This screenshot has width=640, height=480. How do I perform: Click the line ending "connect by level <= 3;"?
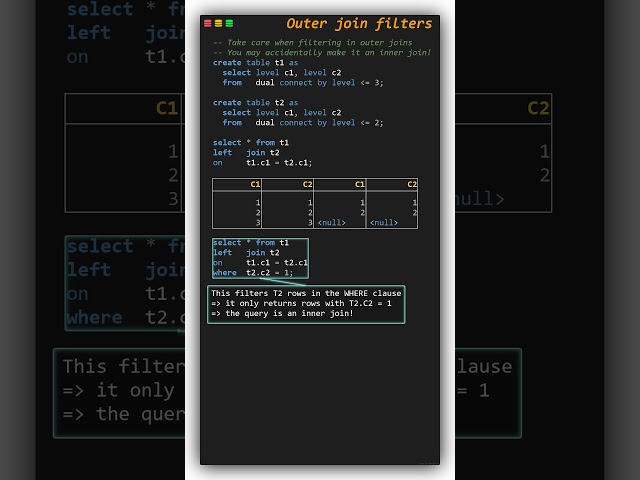coord(303,82)
